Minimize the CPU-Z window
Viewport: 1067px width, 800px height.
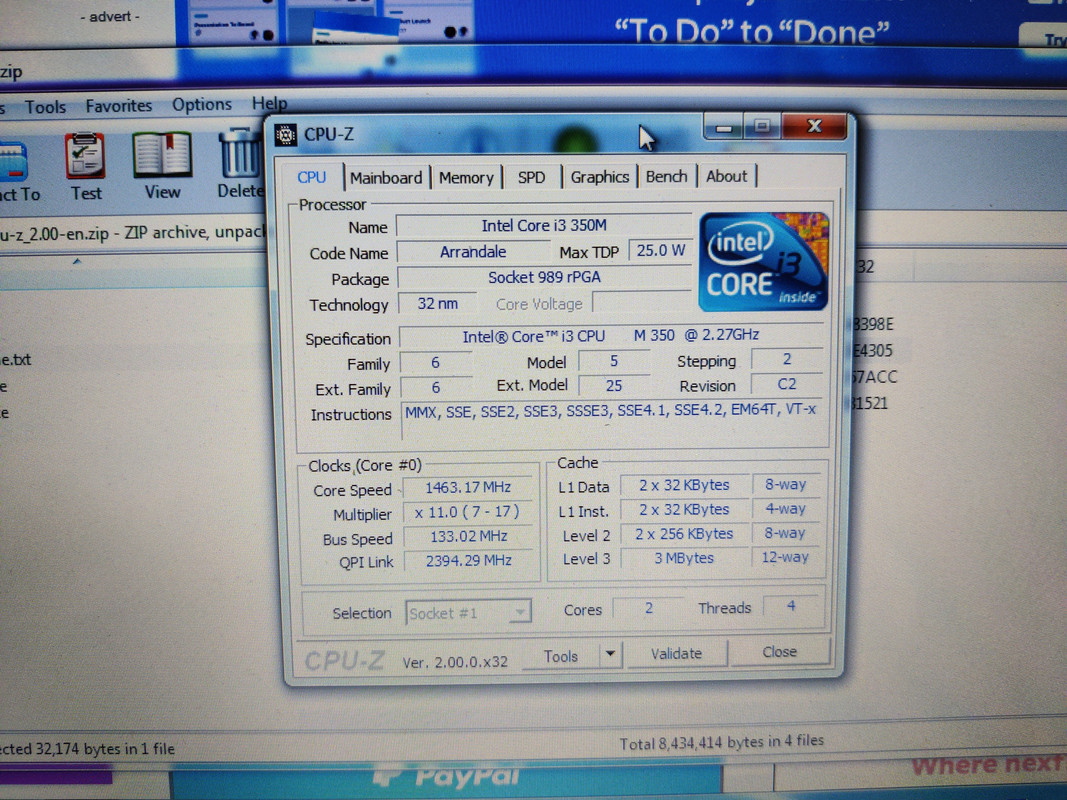(x=723, y=127)
